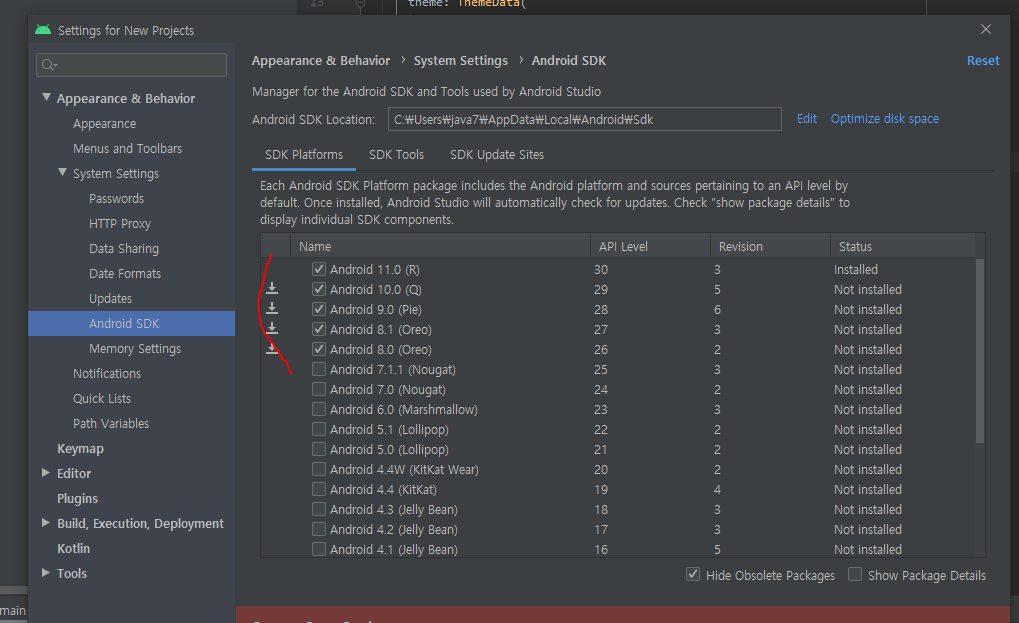Screen dimensions: 1019x623
Task: Open Passwords settings
Action: point(116,198)
